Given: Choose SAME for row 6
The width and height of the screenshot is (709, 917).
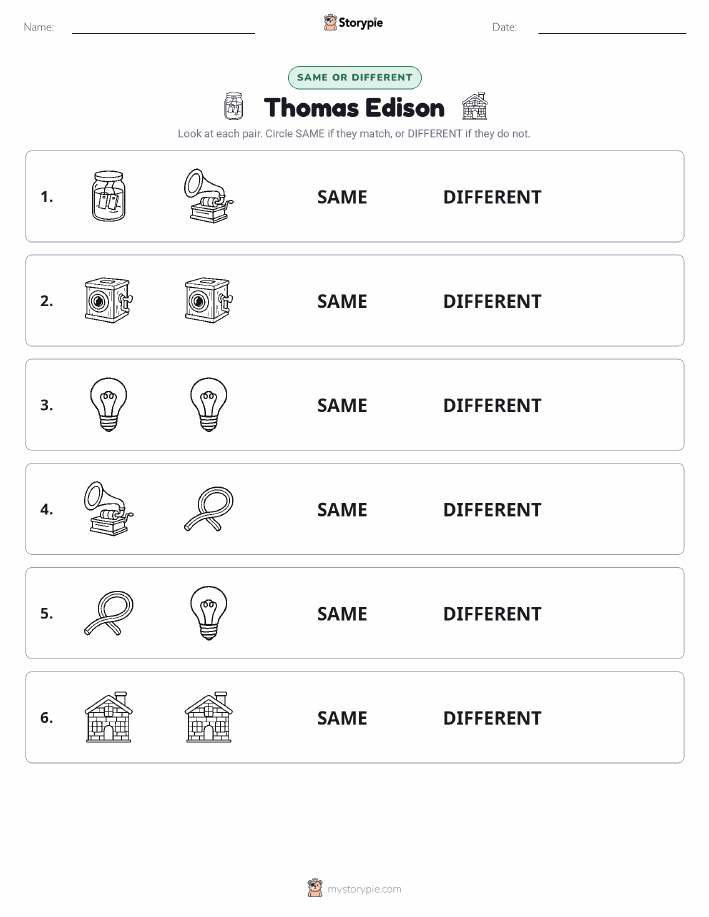Looking at the screenshot, I should [x=342, y=718].
